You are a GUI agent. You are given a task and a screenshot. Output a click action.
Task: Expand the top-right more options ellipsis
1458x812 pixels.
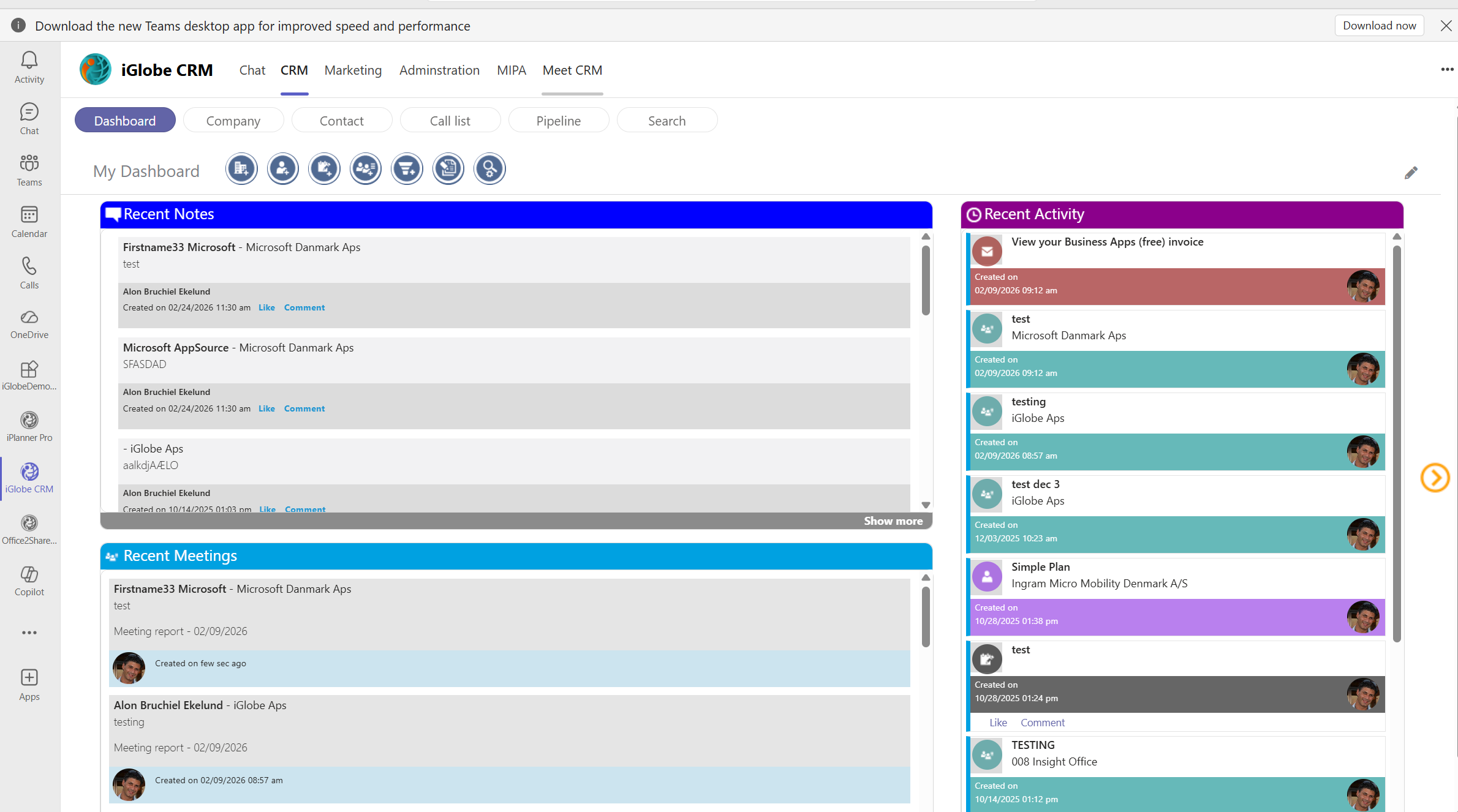(1446, 70)
